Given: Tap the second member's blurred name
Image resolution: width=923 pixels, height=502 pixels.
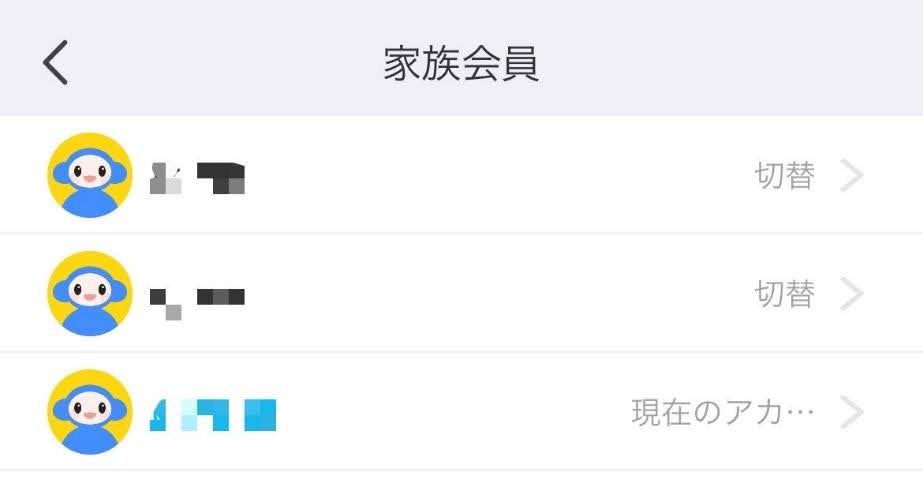Looking at the screenshot, I should 197,304.
